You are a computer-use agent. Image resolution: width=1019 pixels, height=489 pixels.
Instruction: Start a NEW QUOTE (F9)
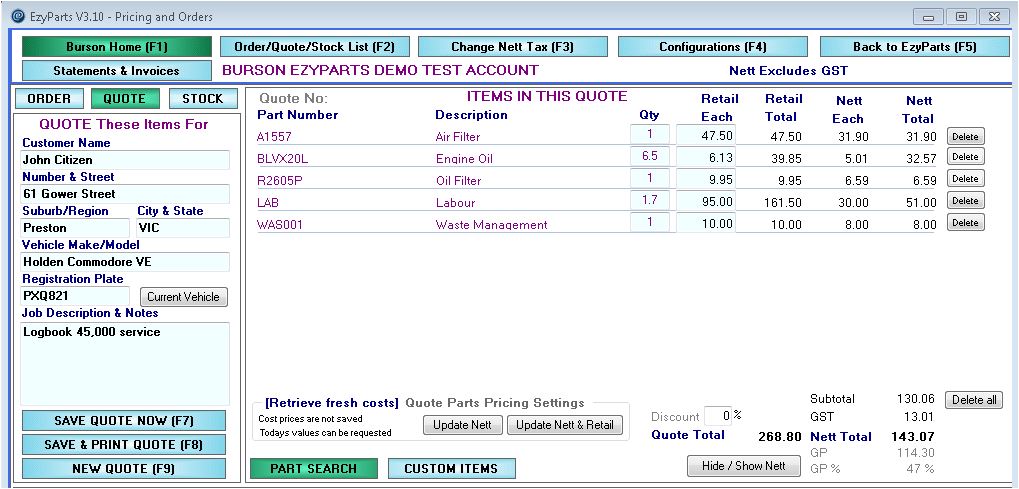pyautogui.click(x=123, y=469)
